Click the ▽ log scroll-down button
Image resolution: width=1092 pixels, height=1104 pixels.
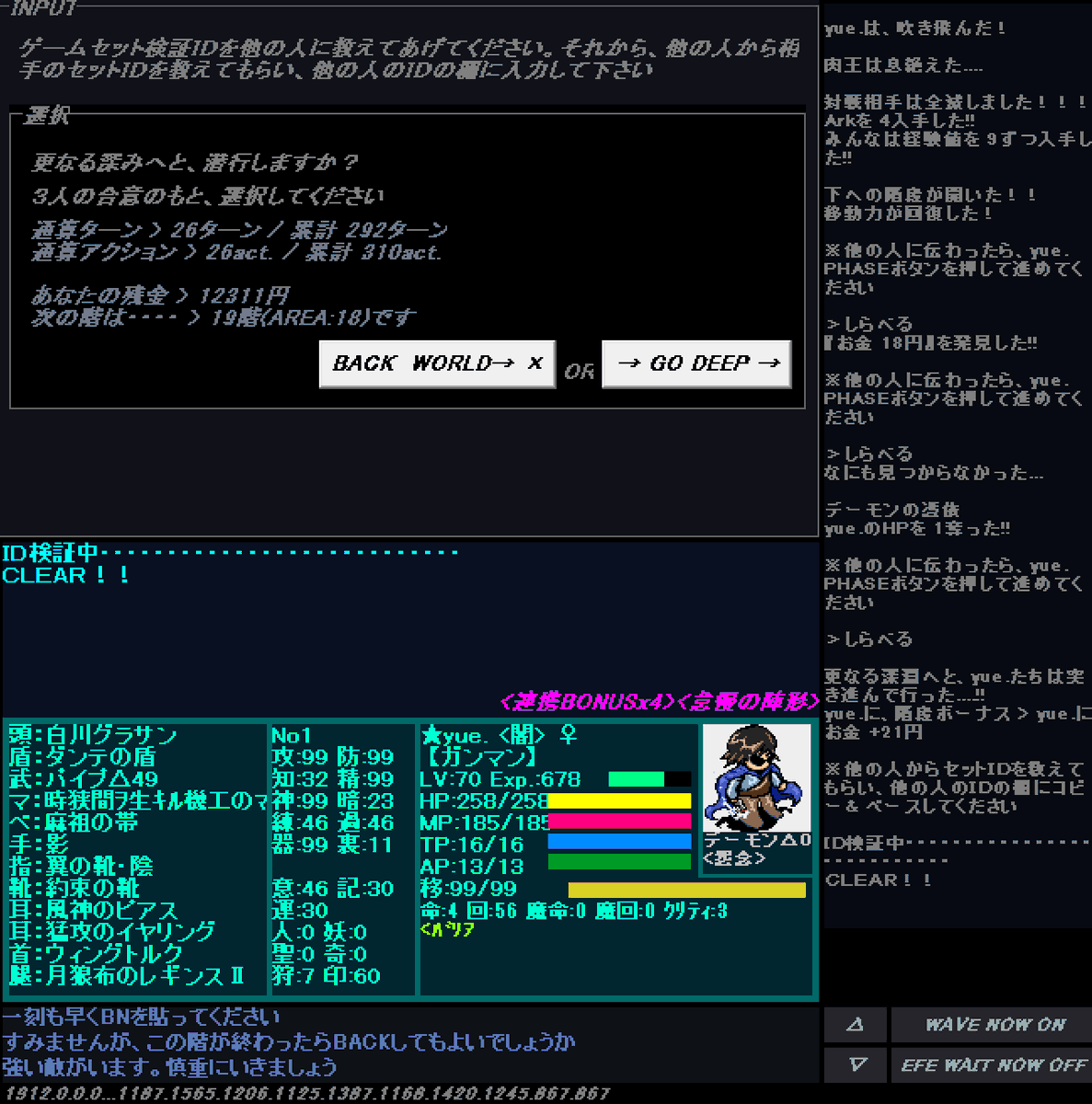pyautogui.click(x=856, y=1064)
